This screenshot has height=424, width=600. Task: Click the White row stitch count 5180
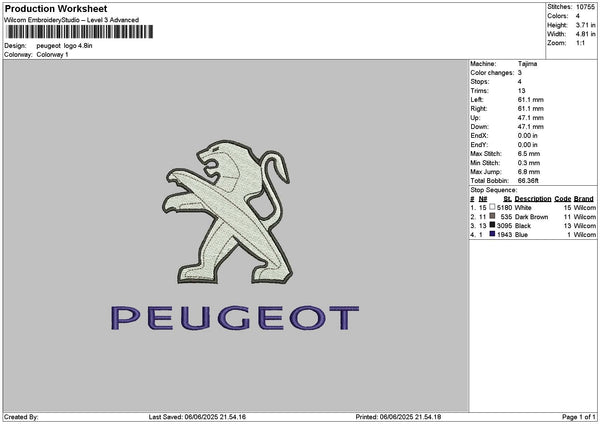click(x=504, y=207)
